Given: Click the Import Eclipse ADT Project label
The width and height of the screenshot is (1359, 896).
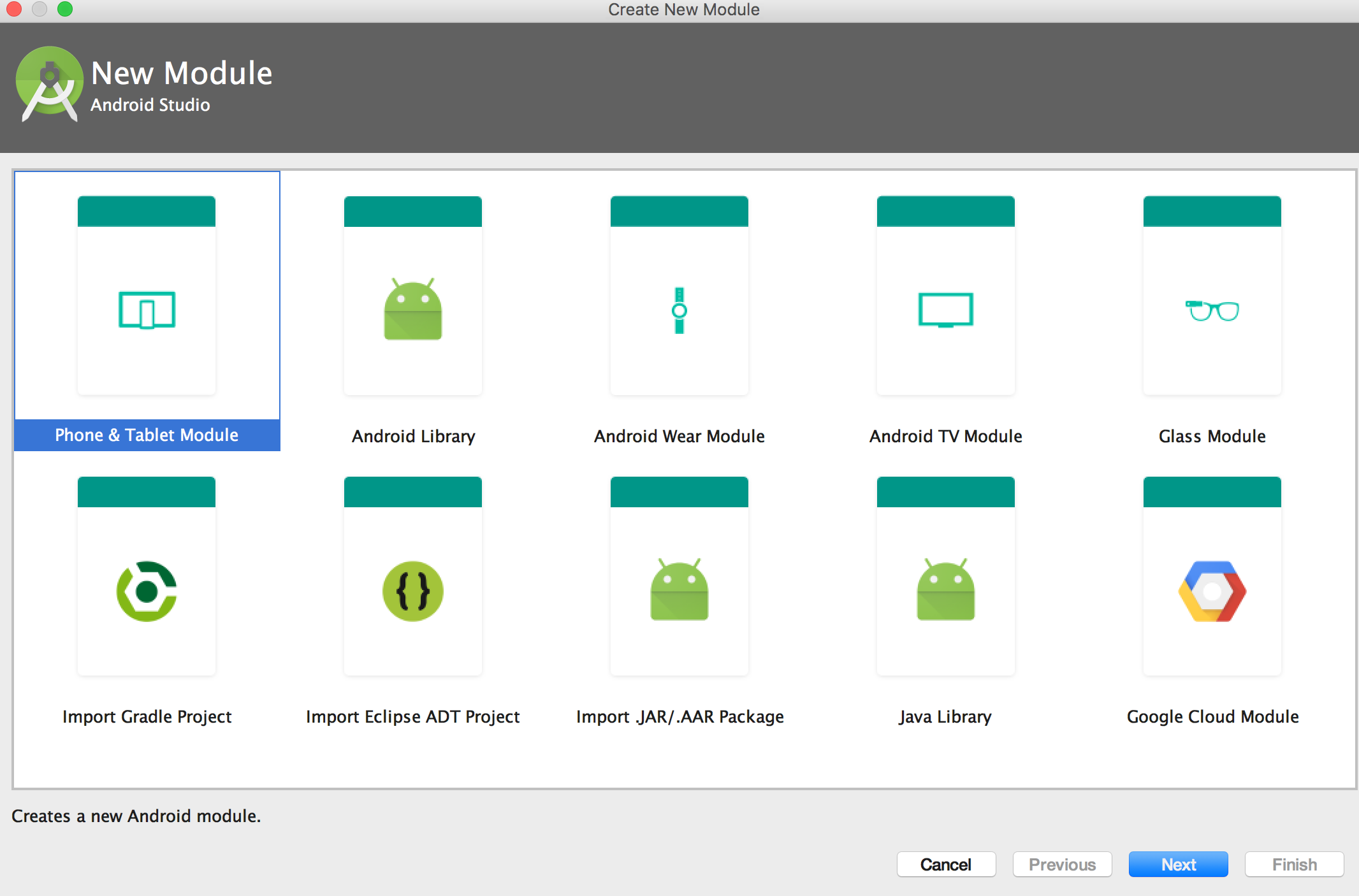Looking at the screenshot, I should coord(413,717).
